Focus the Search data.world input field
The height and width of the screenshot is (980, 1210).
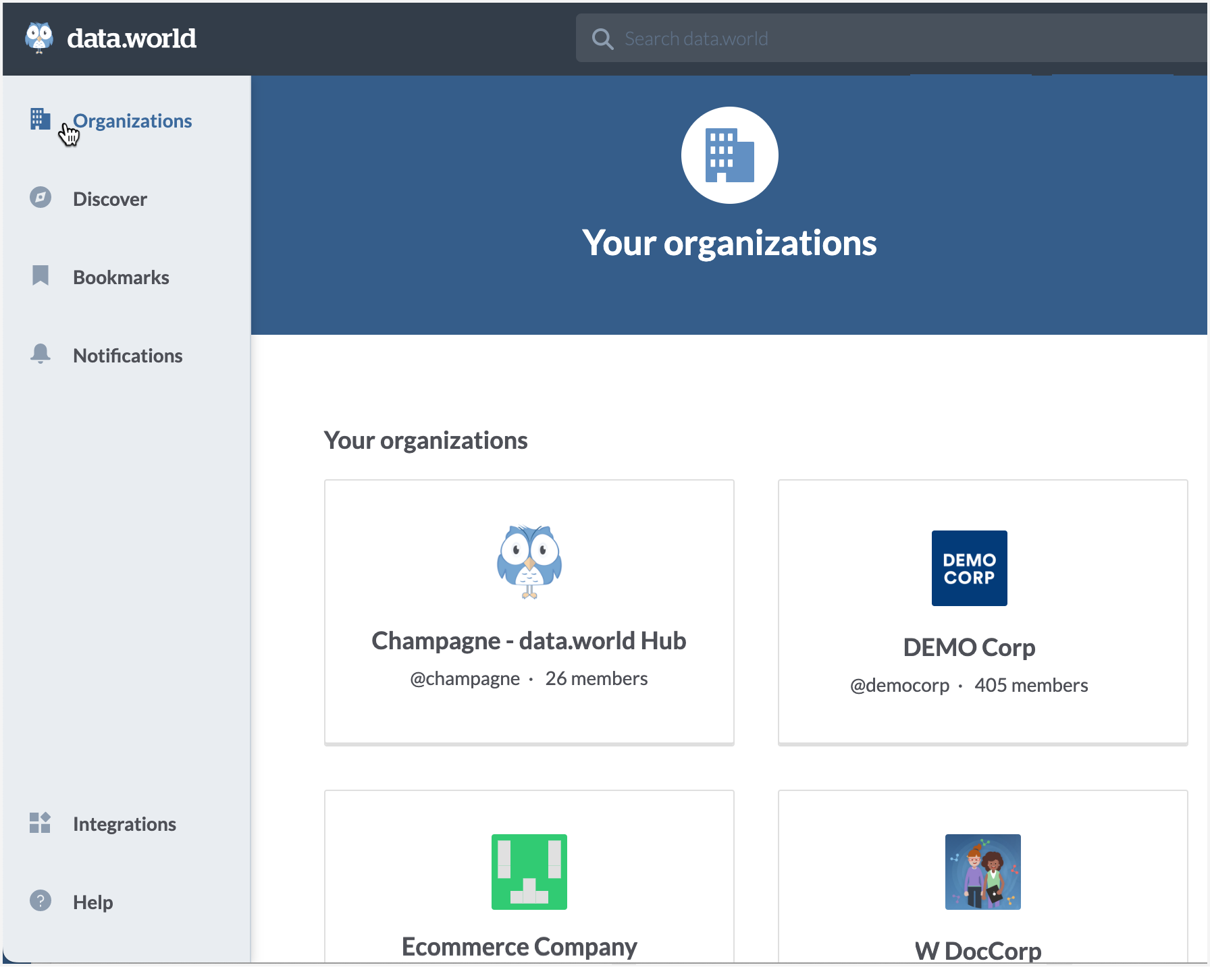pos(891,38)
